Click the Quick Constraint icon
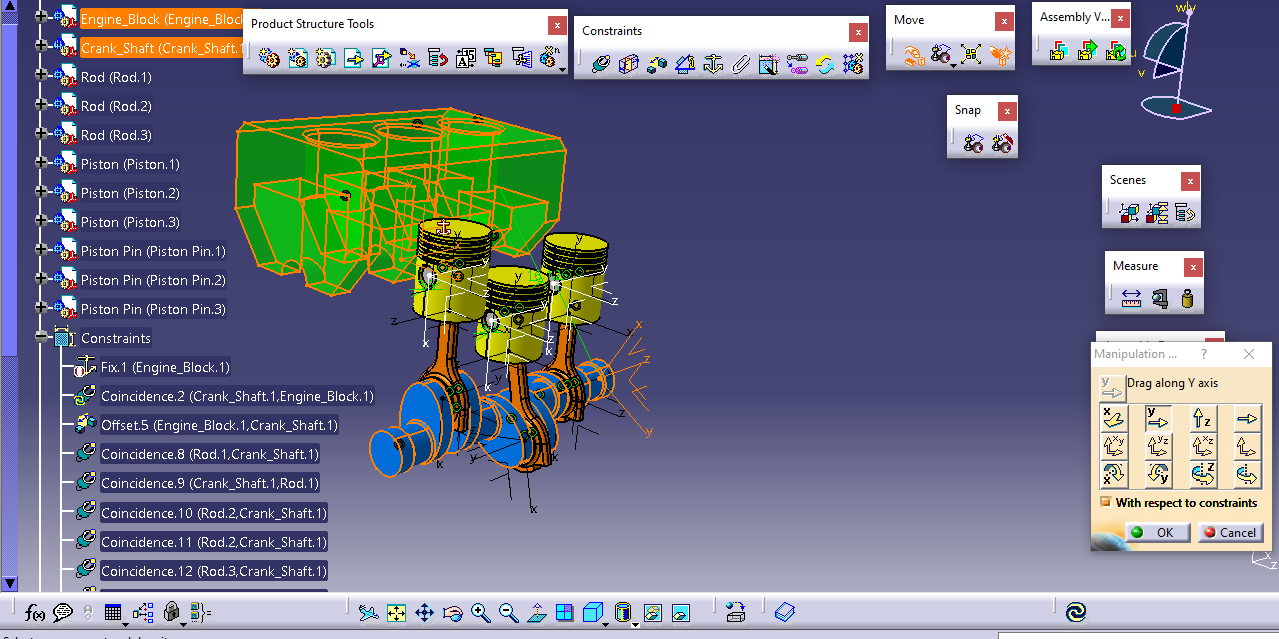The width and height of the screenshot is (1279, 639). point(769,65)
